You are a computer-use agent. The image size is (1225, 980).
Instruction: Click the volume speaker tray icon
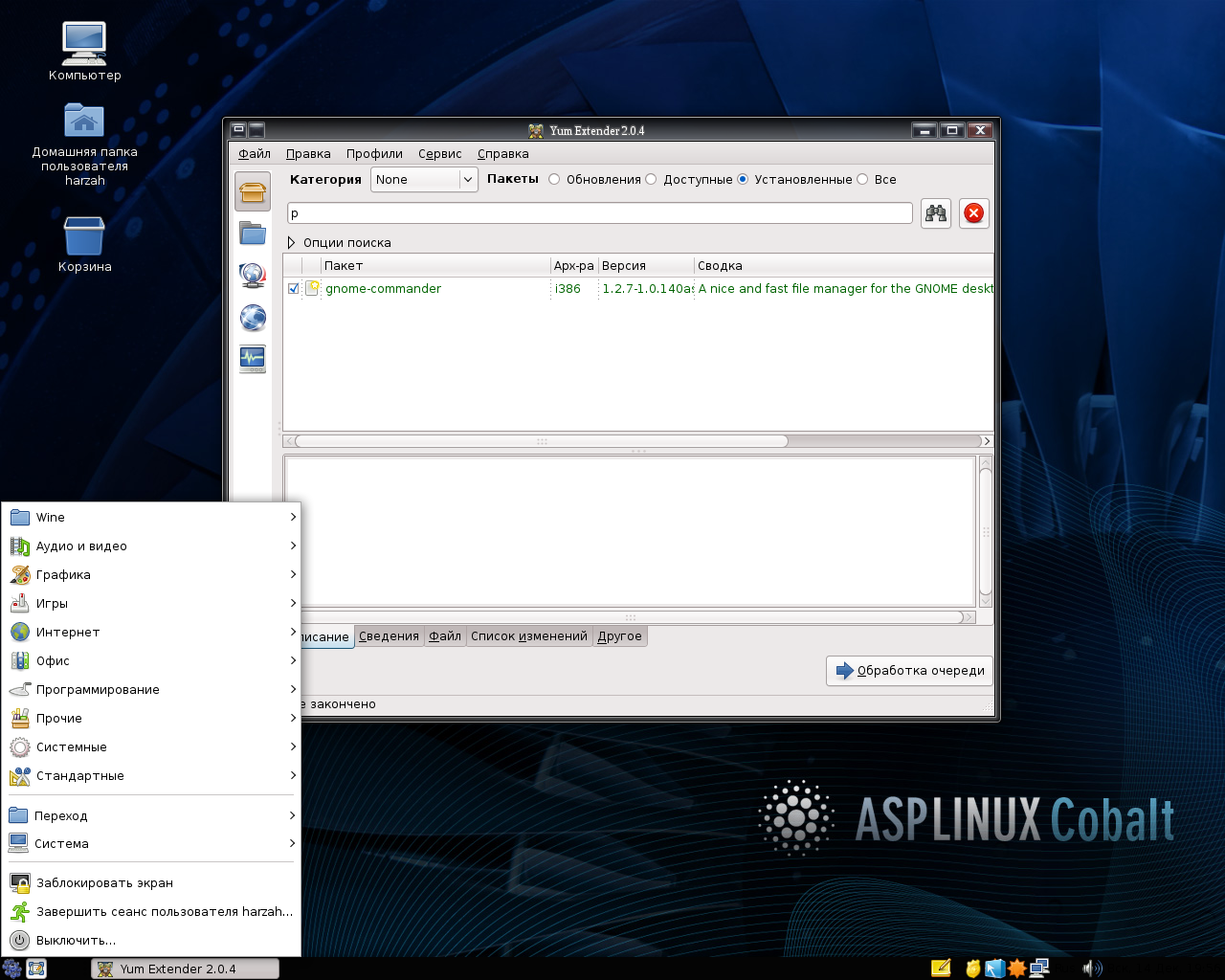coord(1092,969)
